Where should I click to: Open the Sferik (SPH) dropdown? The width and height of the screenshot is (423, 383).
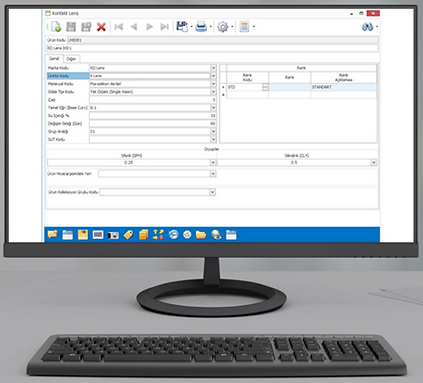coord(213,163)
